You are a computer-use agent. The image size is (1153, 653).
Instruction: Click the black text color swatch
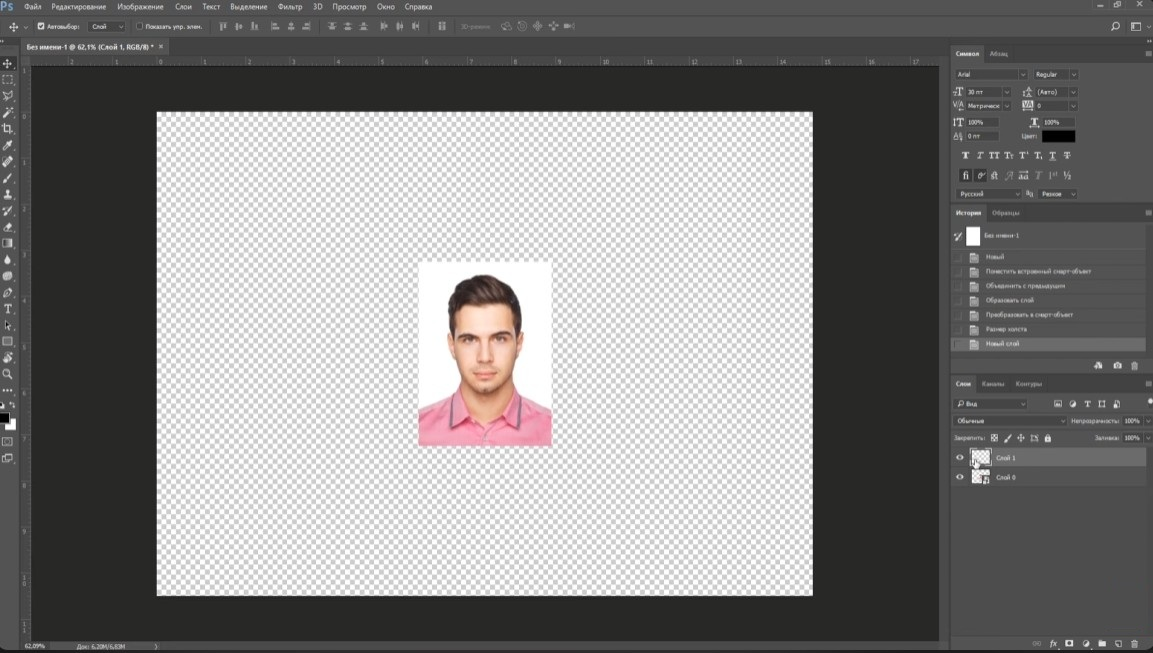pos(1058,136)
